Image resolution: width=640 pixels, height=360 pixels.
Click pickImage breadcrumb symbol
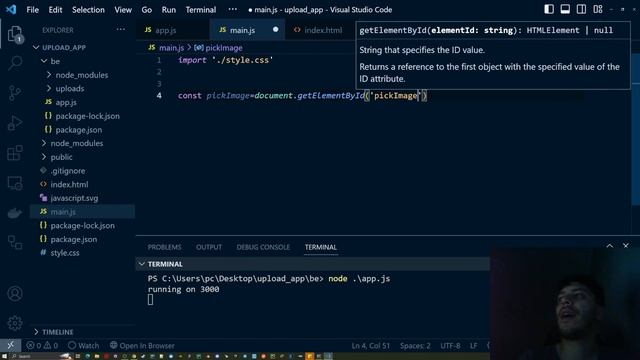(x=224, y=48)
